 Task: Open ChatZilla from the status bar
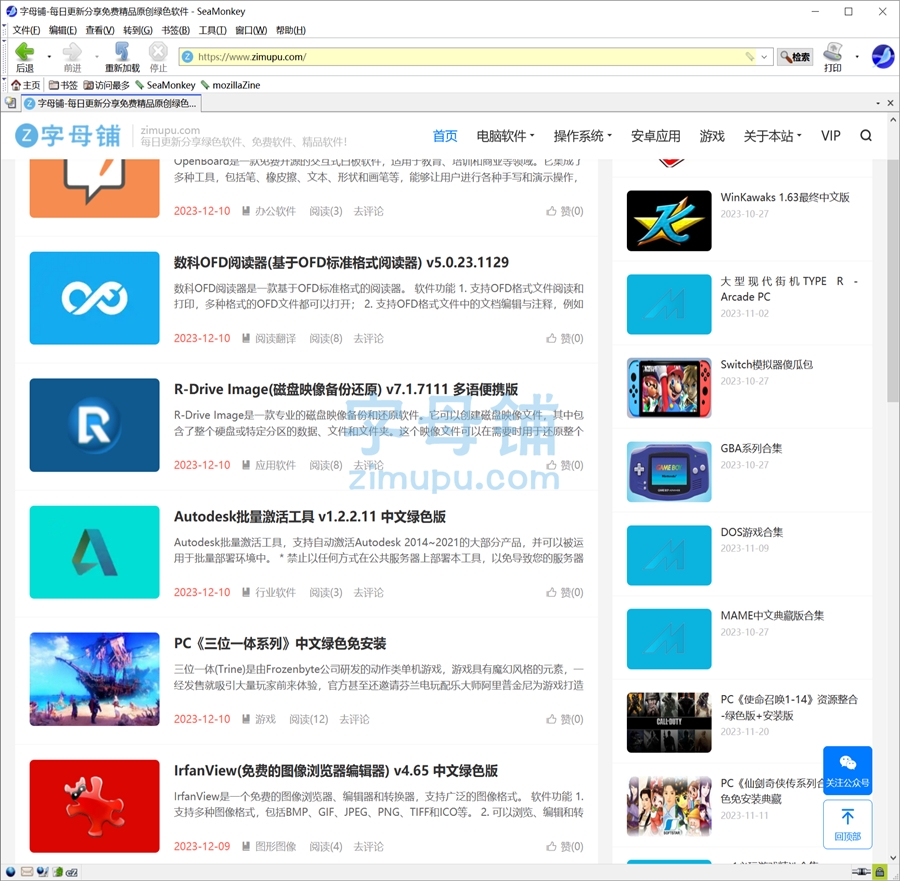click(x=72, y=872)
